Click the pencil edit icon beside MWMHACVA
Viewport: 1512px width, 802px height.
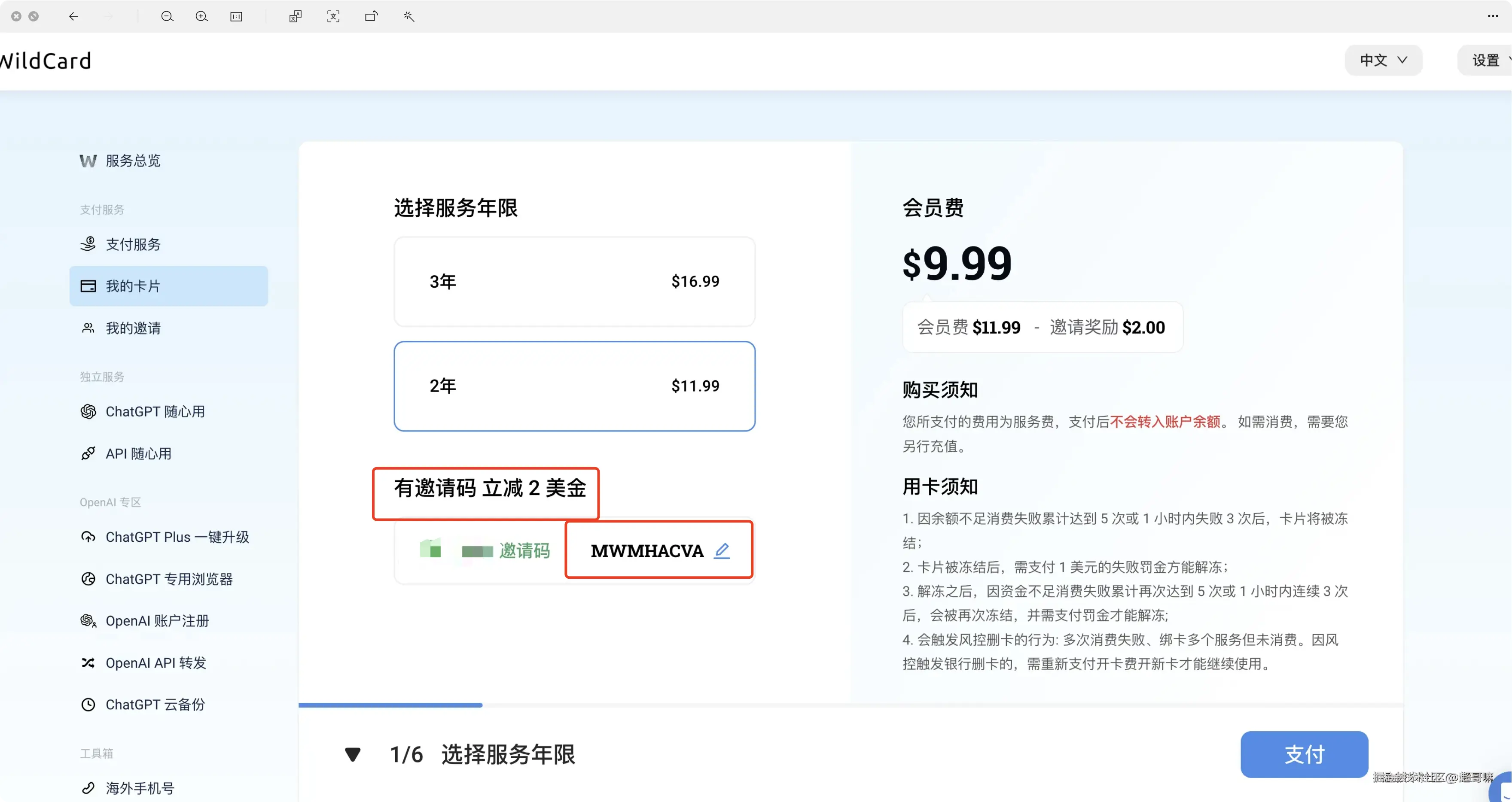pos(721,550)
